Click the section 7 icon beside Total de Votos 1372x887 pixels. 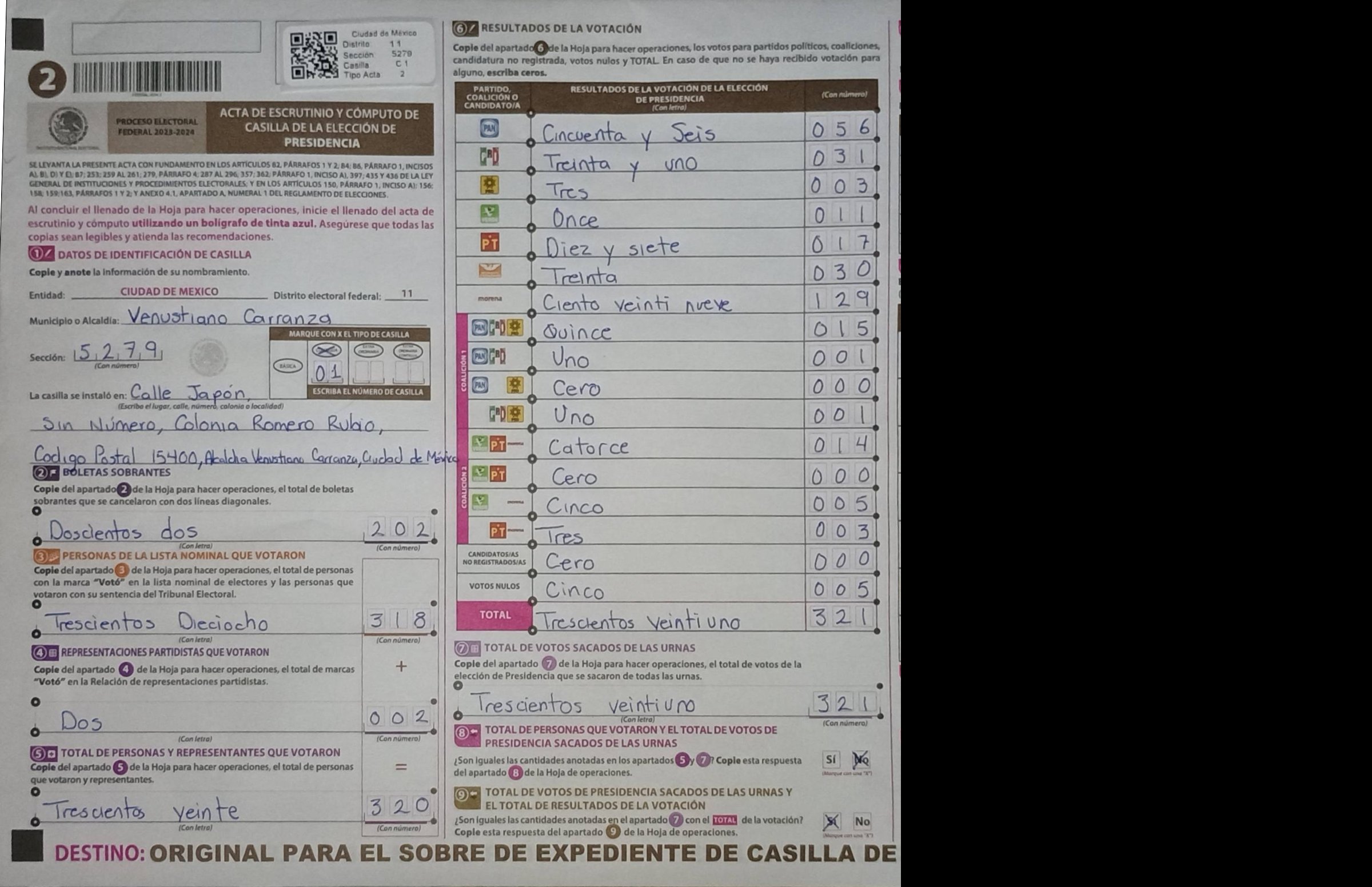[467, 649]
